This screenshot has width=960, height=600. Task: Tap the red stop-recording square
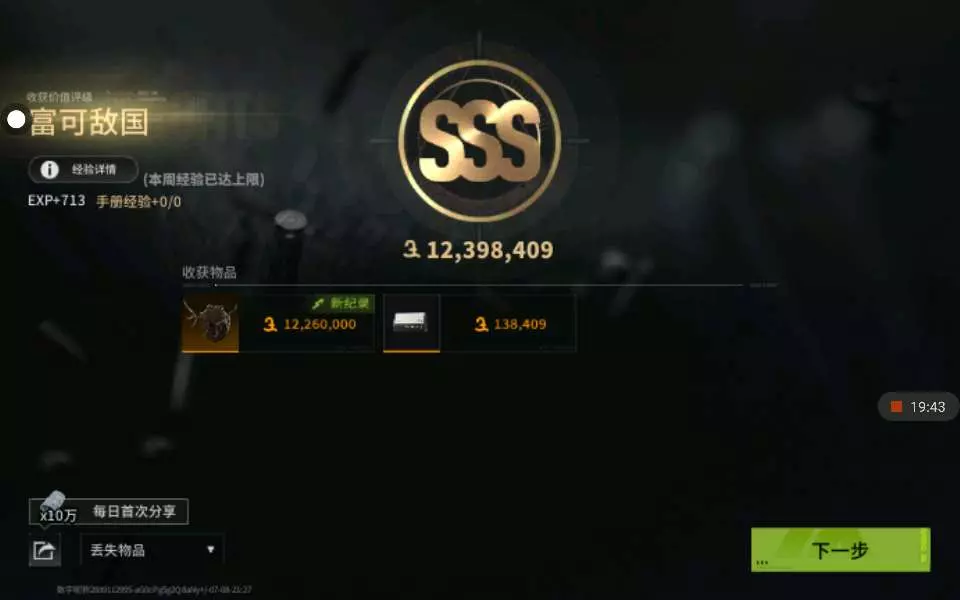pyautogui.click(x=896, y=407)
